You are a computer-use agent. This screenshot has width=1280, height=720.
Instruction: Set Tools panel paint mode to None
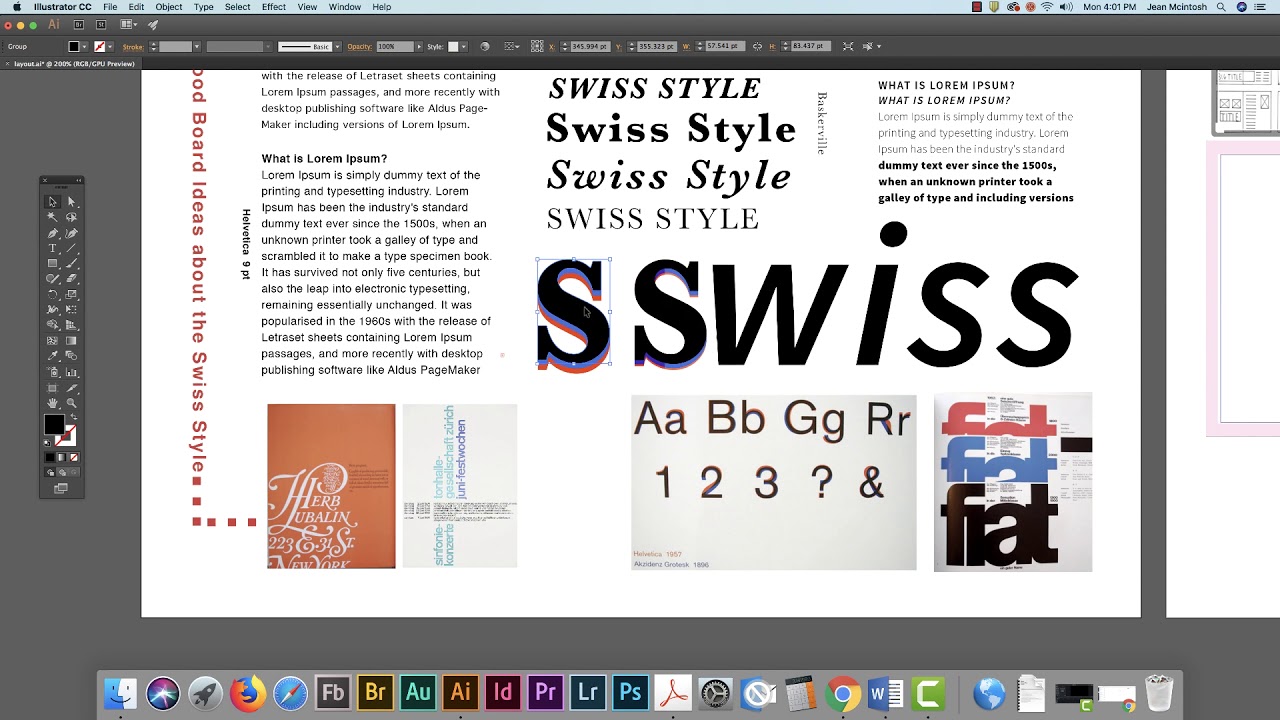(x=74, y=457)
